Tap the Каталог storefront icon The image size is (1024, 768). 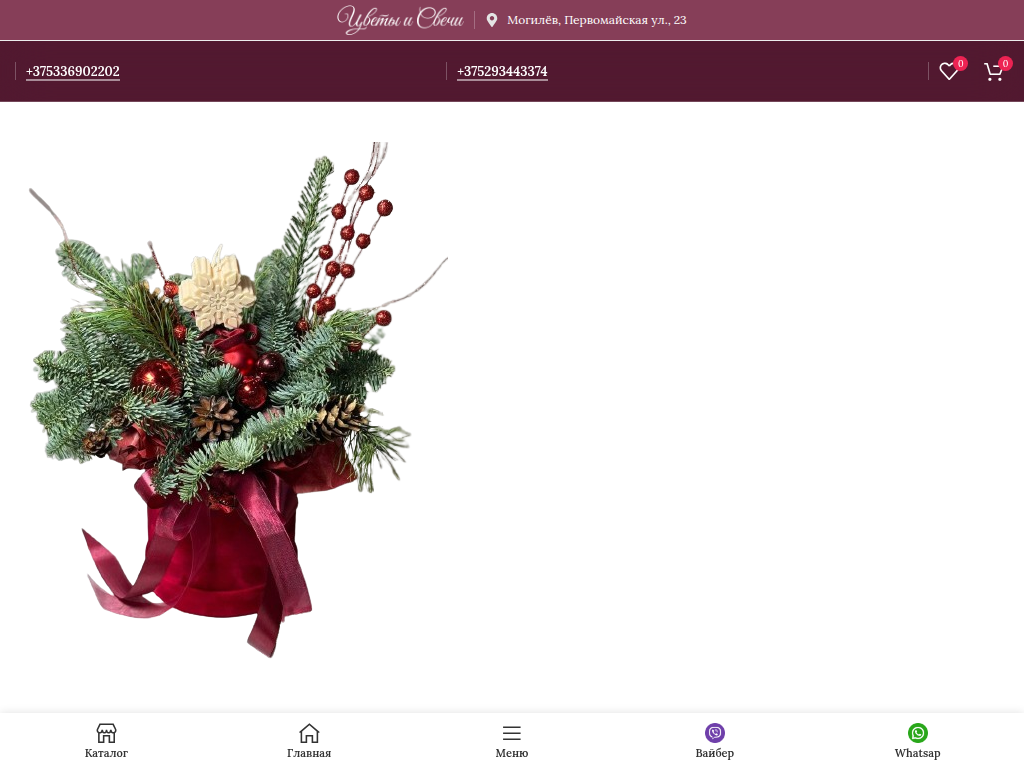tap(106, 733)
